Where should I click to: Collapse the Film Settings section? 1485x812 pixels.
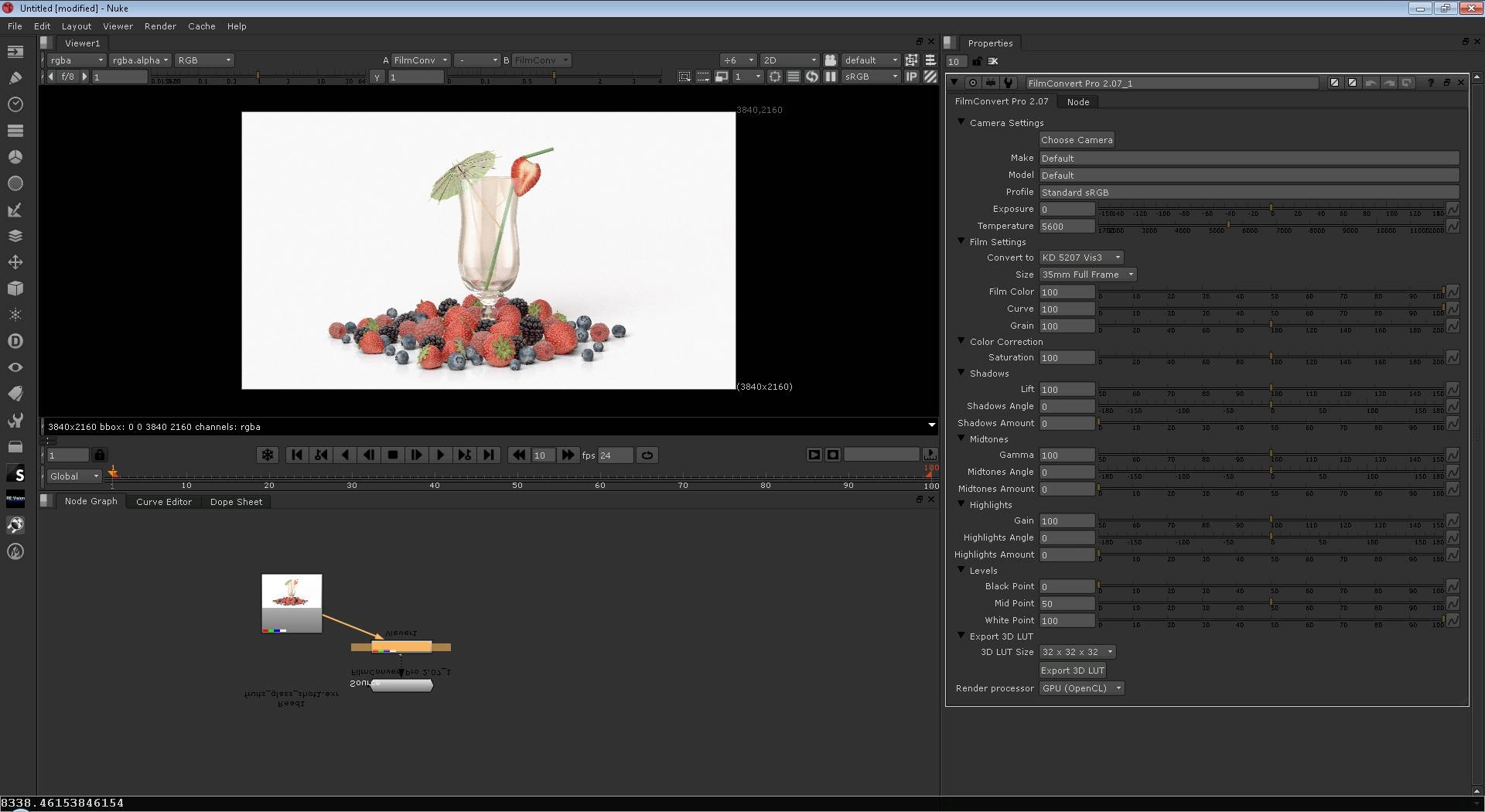pyautogui.click(x=961, y=241)
